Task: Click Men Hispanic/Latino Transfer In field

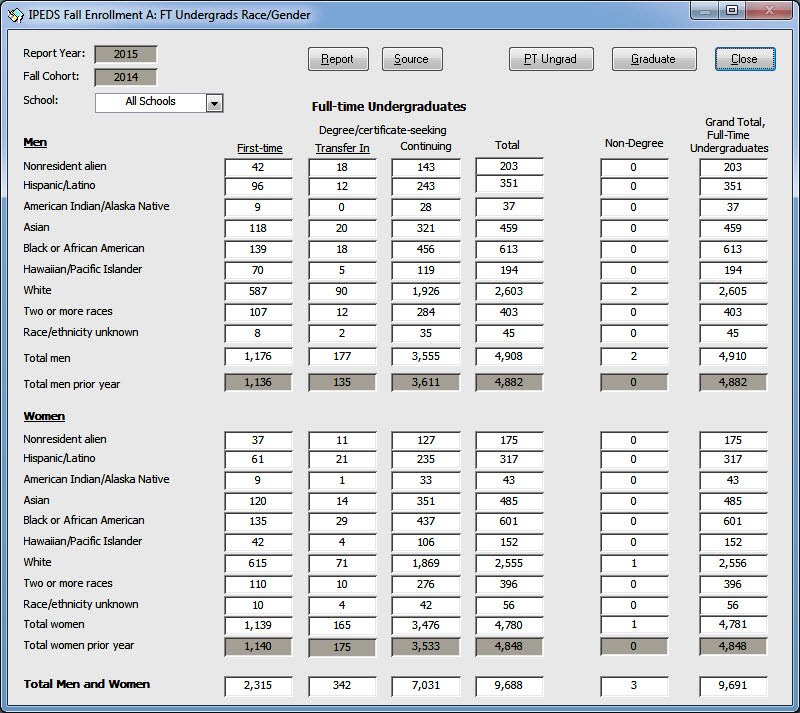Action: [x=342, y=186]
